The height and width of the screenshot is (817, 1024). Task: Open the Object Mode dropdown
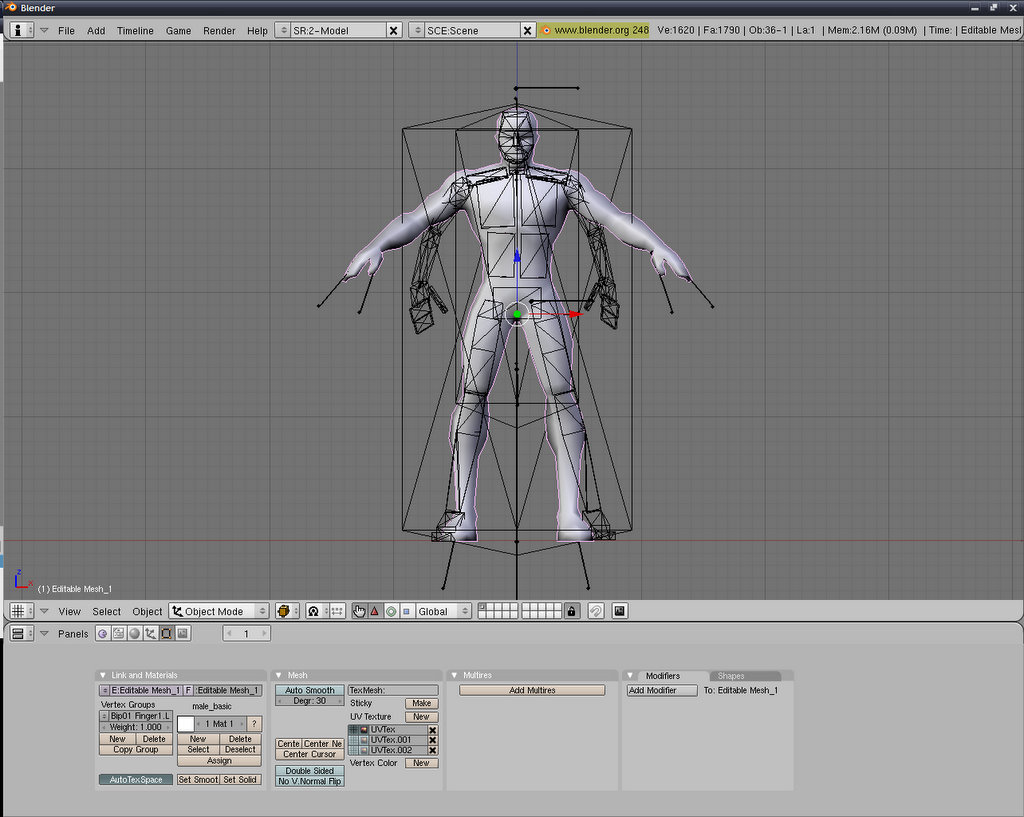click(219, 611)
